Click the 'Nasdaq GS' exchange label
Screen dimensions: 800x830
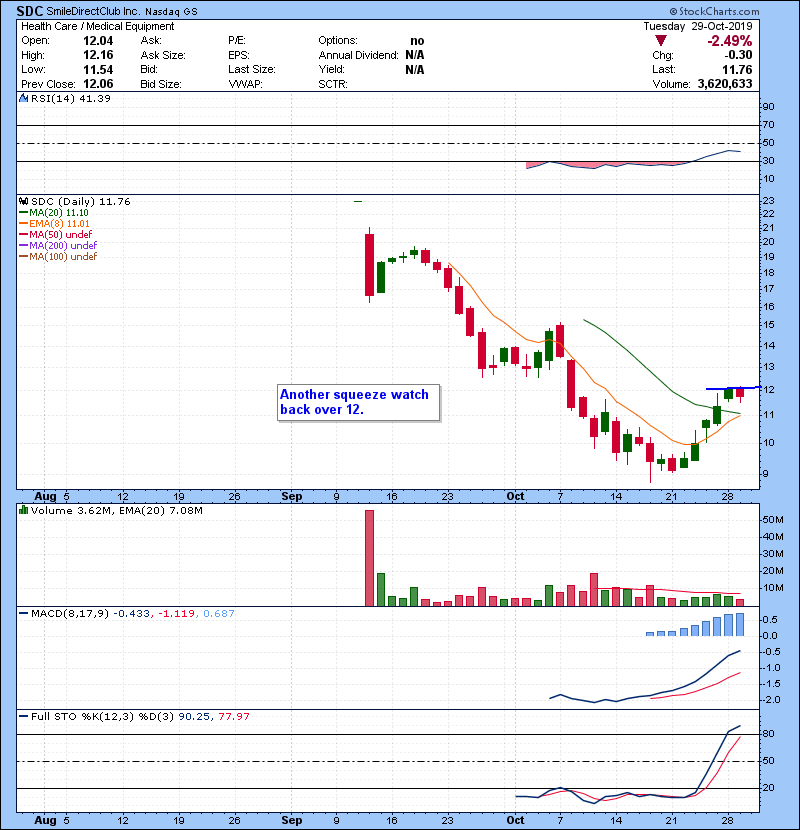172,11
